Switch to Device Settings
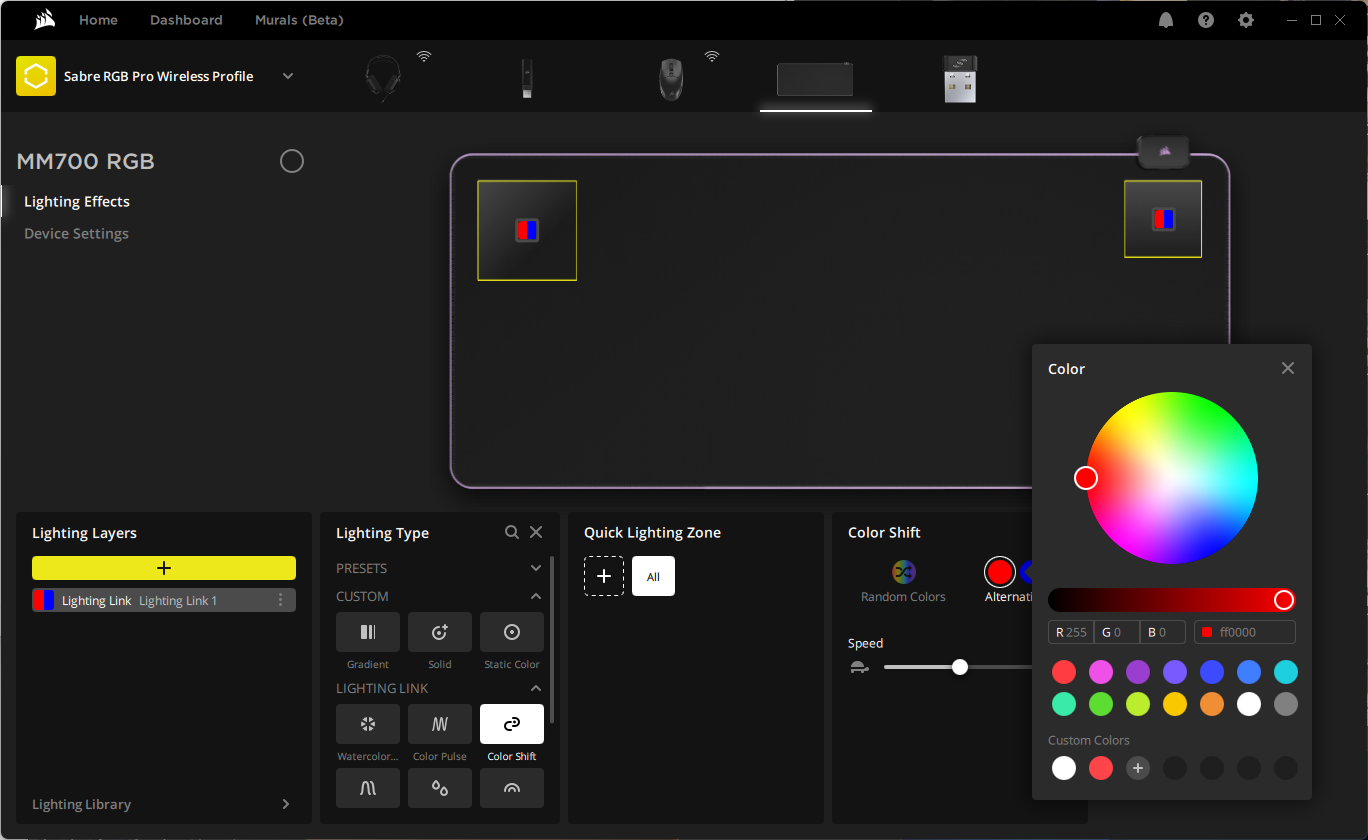The width and height of the screenshot is (1368, 840). 76,233
